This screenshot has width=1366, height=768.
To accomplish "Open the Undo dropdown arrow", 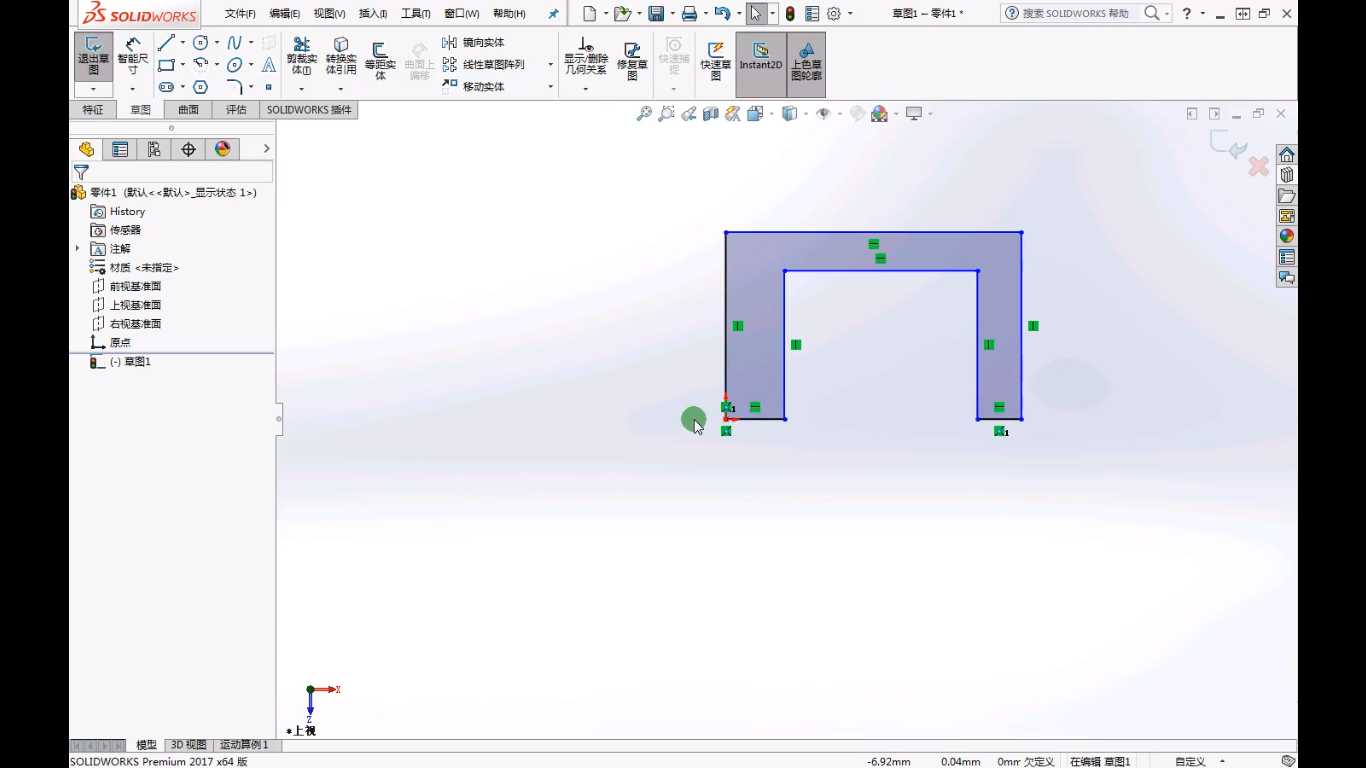I will click(737, 14).
